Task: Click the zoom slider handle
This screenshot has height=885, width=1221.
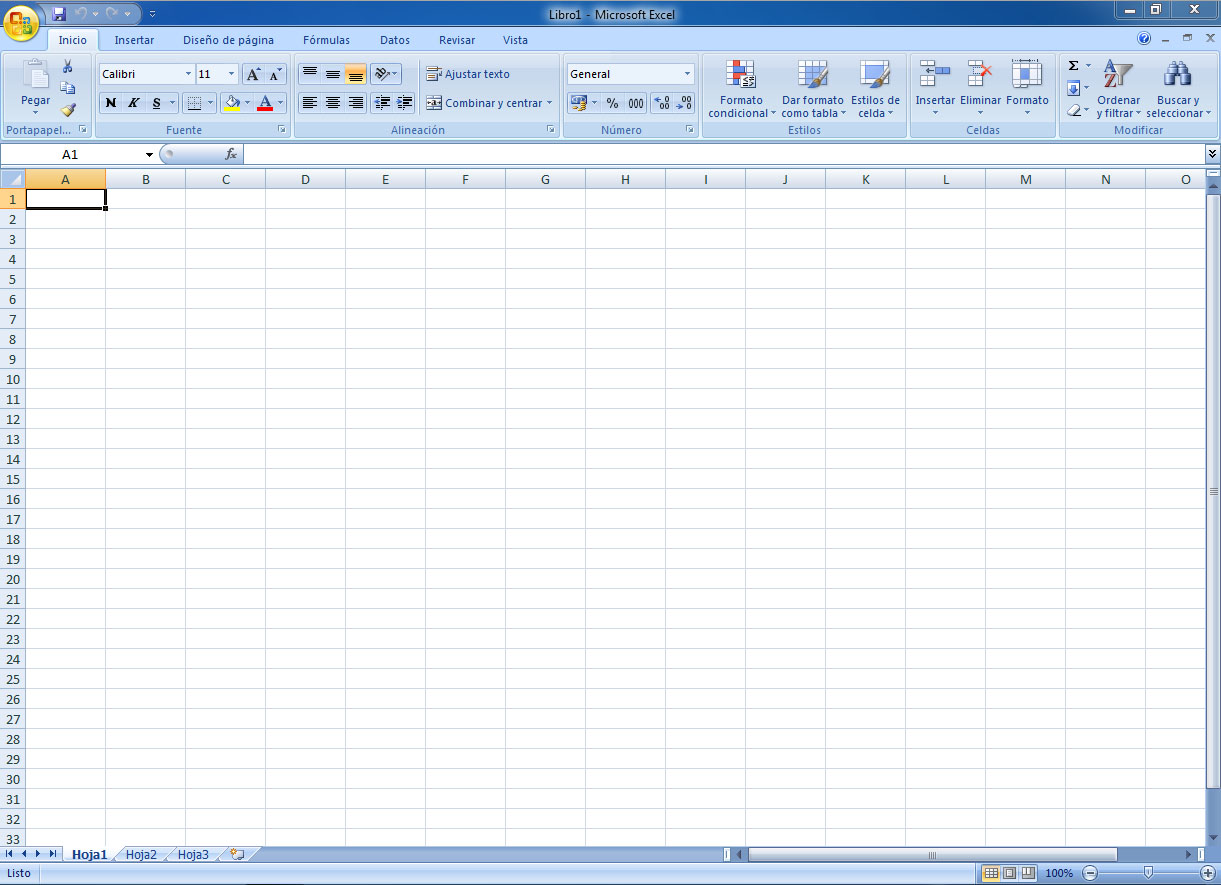Action: (1148, 873)
